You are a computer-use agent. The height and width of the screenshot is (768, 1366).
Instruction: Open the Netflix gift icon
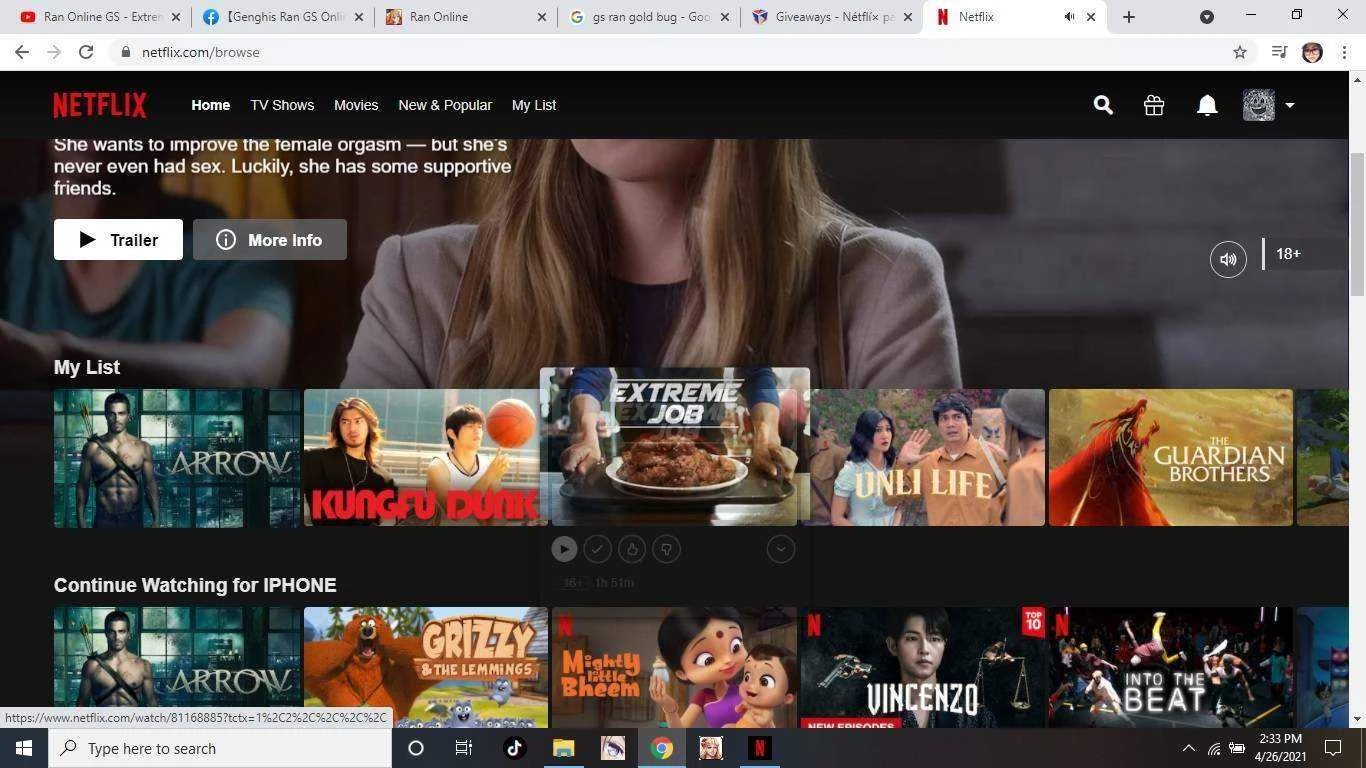(1154, 105)
